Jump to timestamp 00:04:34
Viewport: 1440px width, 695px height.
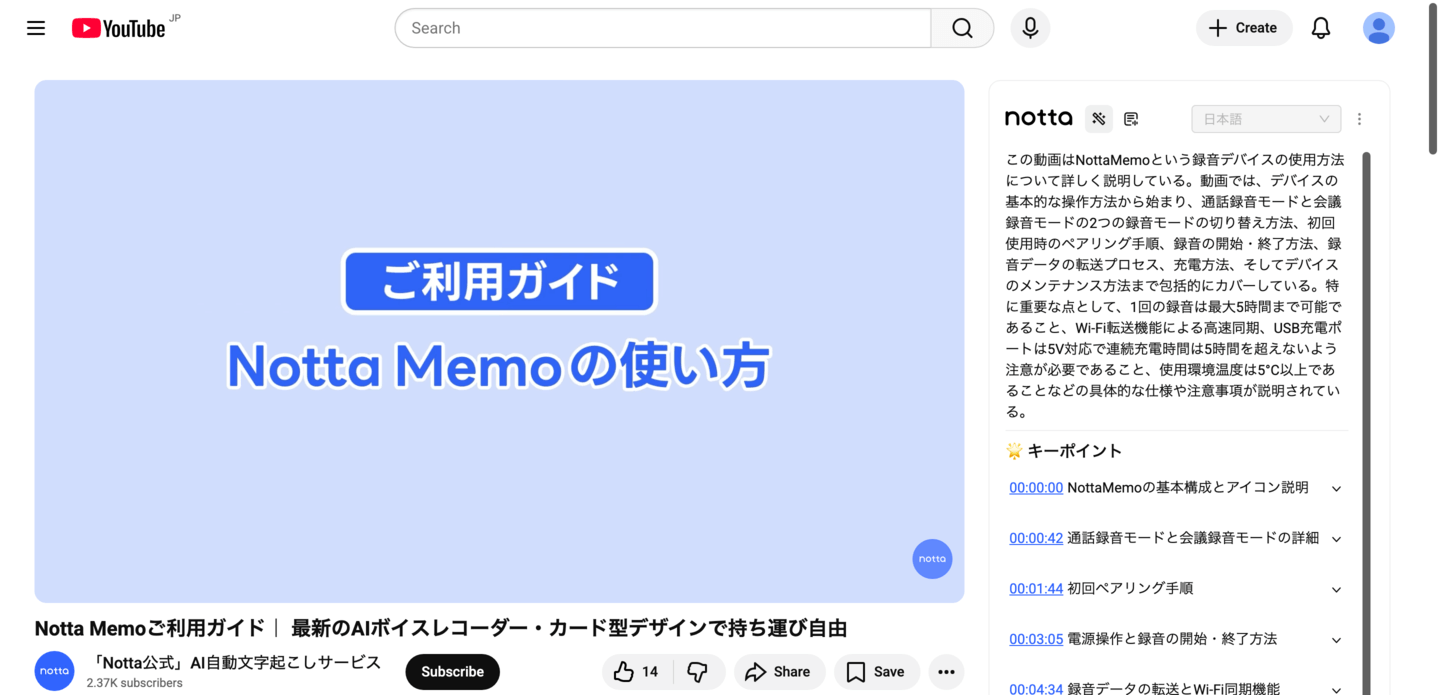click(1036, 689)
